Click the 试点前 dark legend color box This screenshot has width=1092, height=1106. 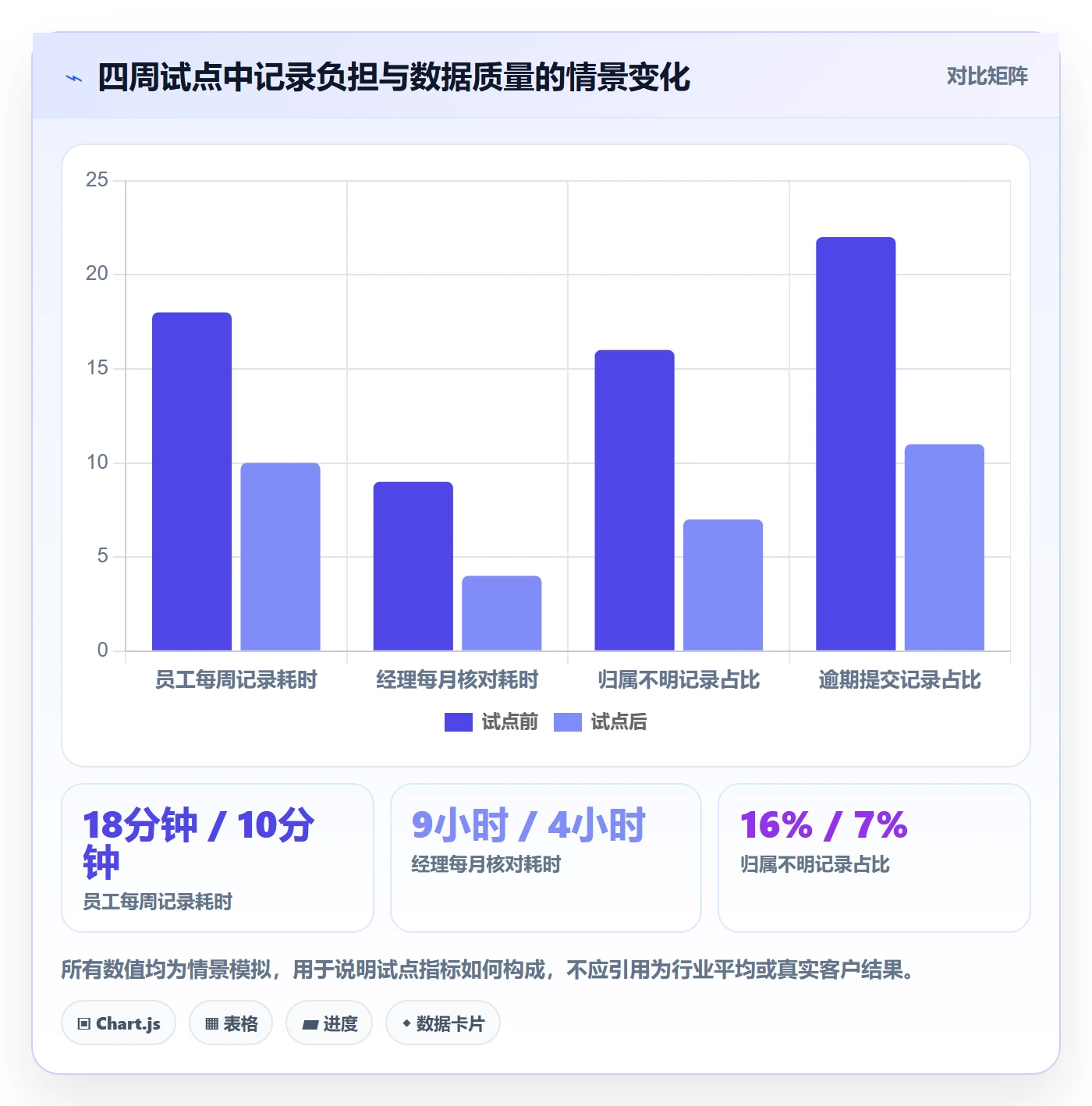459,722
